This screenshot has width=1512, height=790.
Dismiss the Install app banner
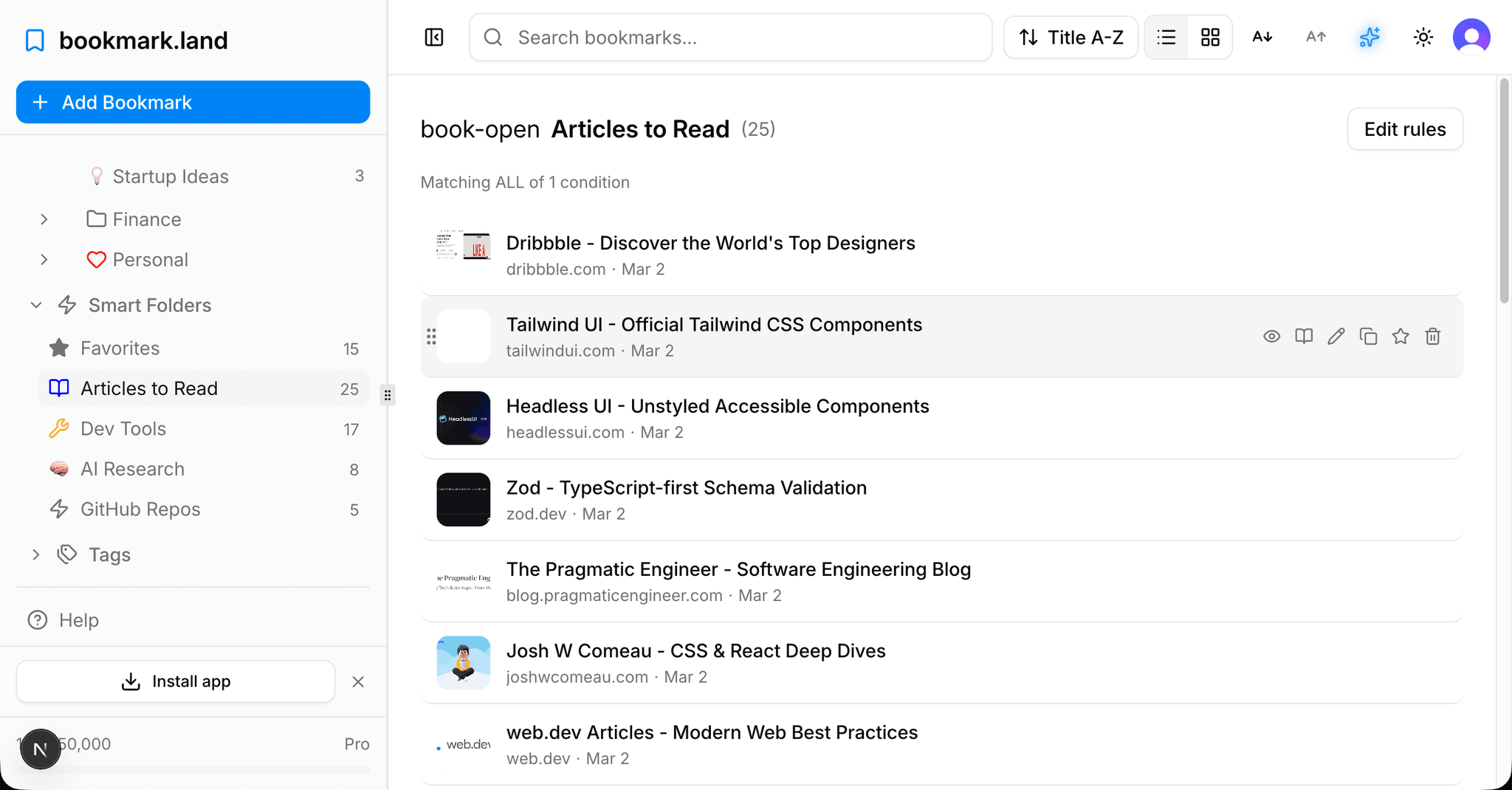tap(358, 681)
